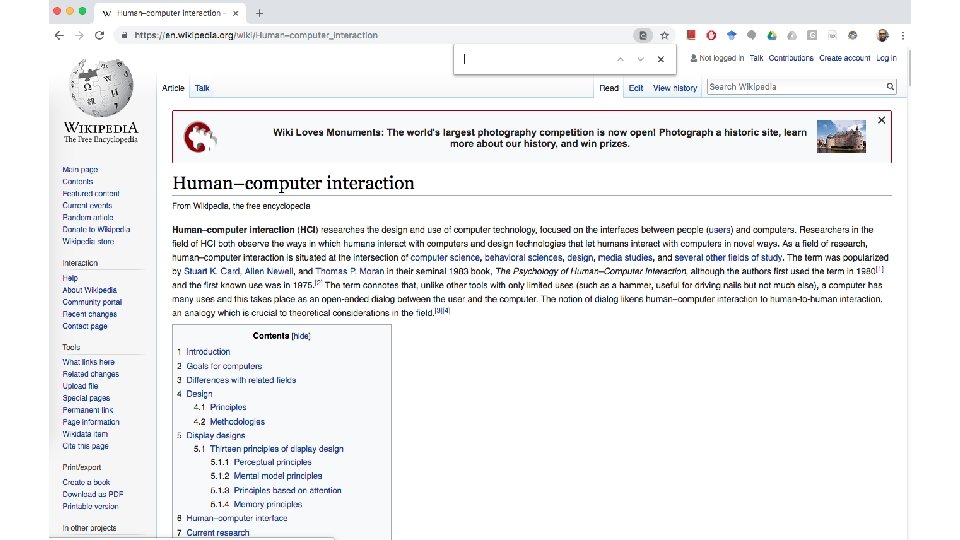
Task: Open Download as PDF link
Action: click(92, 494)
